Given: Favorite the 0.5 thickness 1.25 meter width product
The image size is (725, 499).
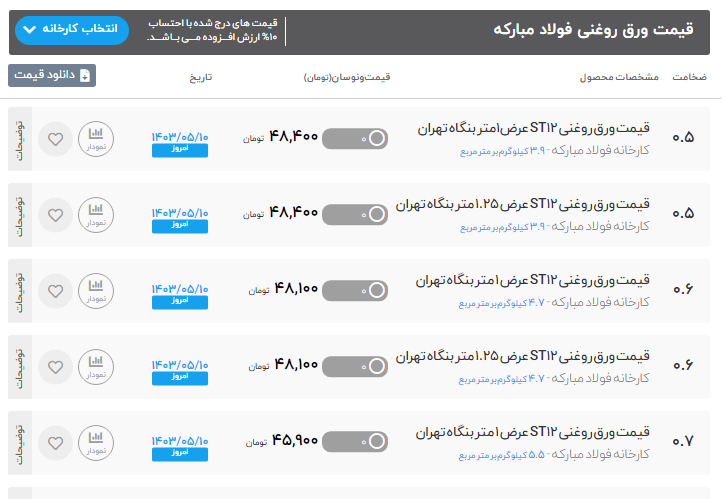Looking at the screenshot, I should coord(55,215).
